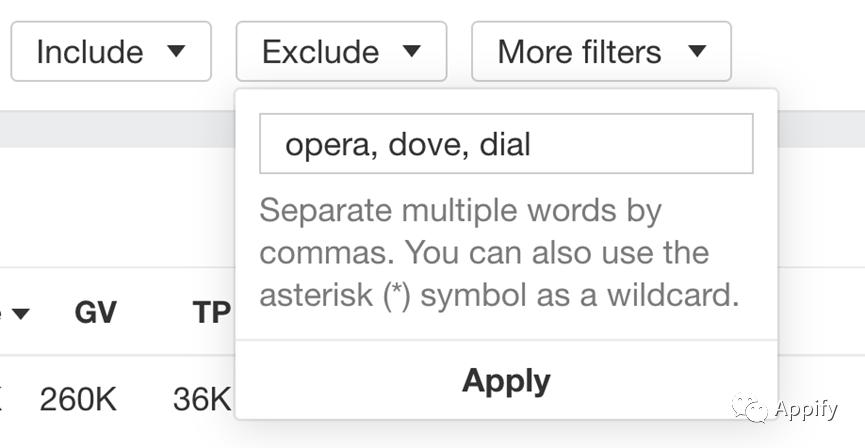865x448 pixels.
Task: Focus the exclude keywords input field
Action: coord(505,144)
